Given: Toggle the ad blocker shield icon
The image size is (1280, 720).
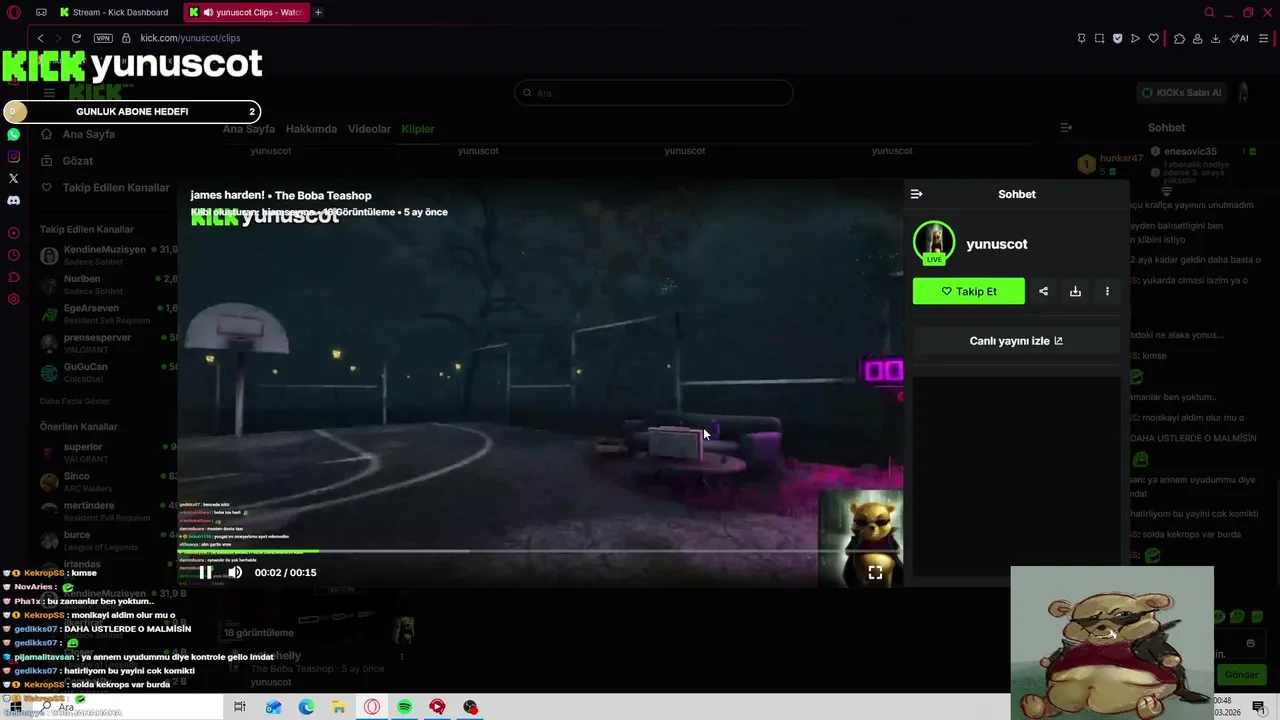Looking at the screenshot, I should pyautogui.click(x=1117, y=38).
